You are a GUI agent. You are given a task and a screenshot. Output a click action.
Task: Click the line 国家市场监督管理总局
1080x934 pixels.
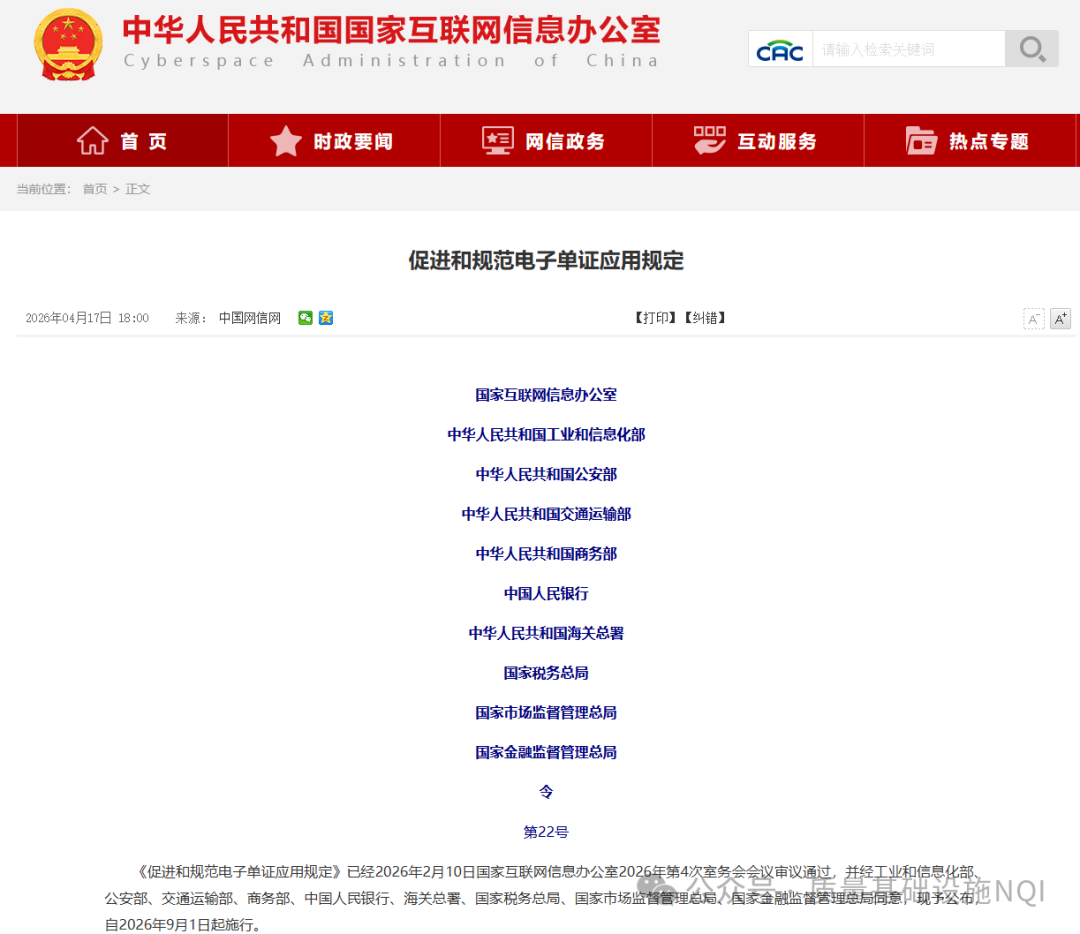[x=546, y=712]
